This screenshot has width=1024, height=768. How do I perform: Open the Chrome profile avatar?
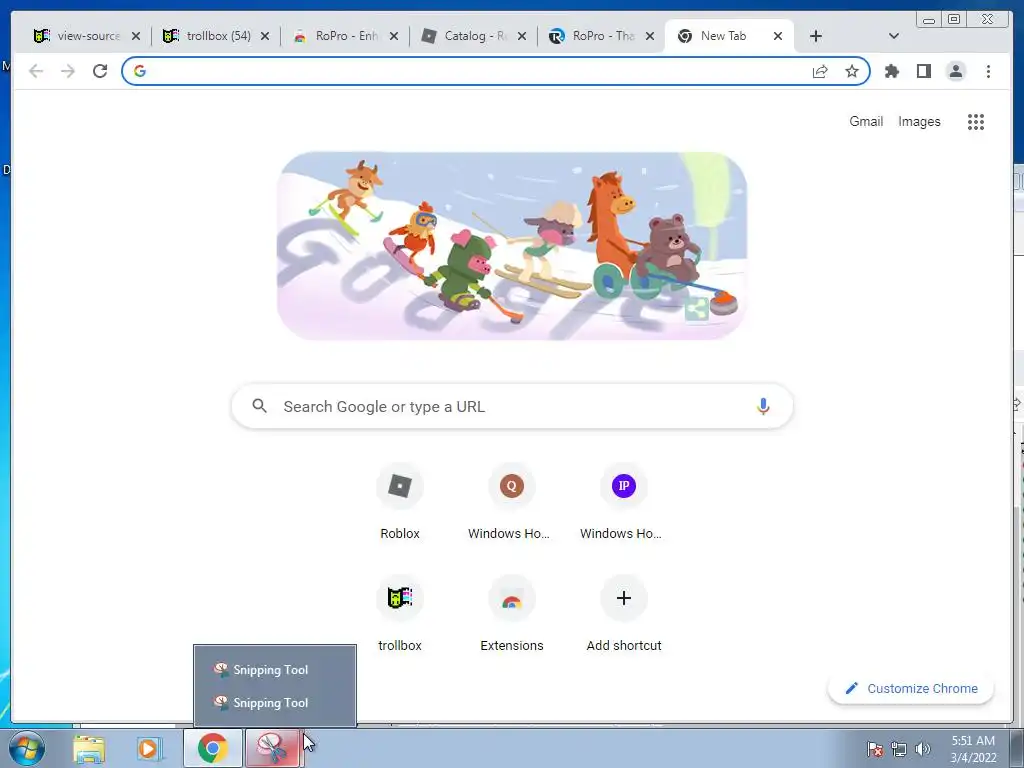pyautogui.click(x=955, y=71)
